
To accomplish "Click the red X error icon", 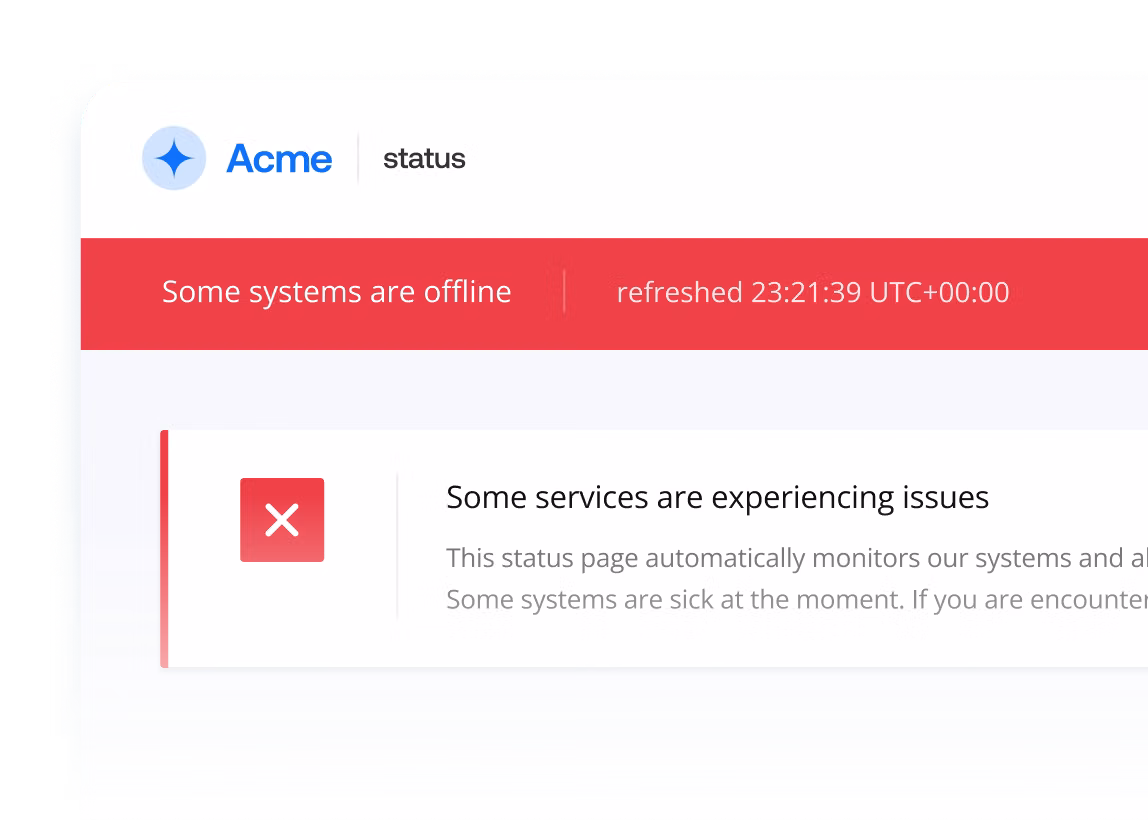I will point(282,520).
